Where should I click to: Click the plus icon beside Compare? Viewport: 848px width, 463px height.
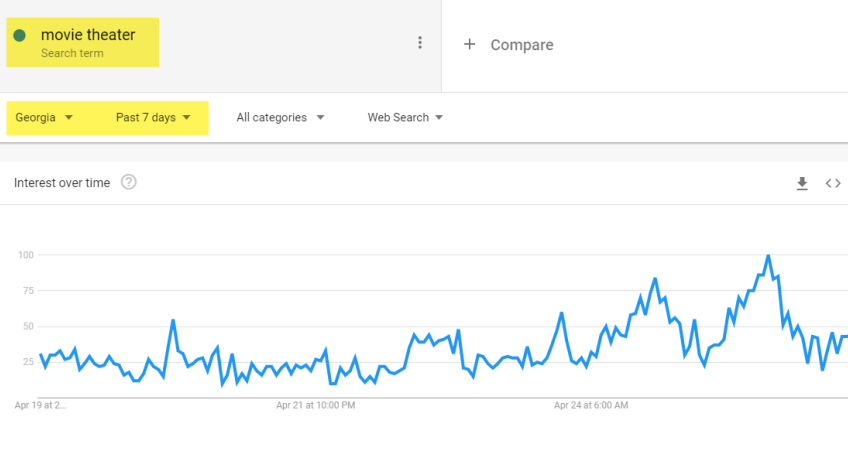(x=469, y=45)
